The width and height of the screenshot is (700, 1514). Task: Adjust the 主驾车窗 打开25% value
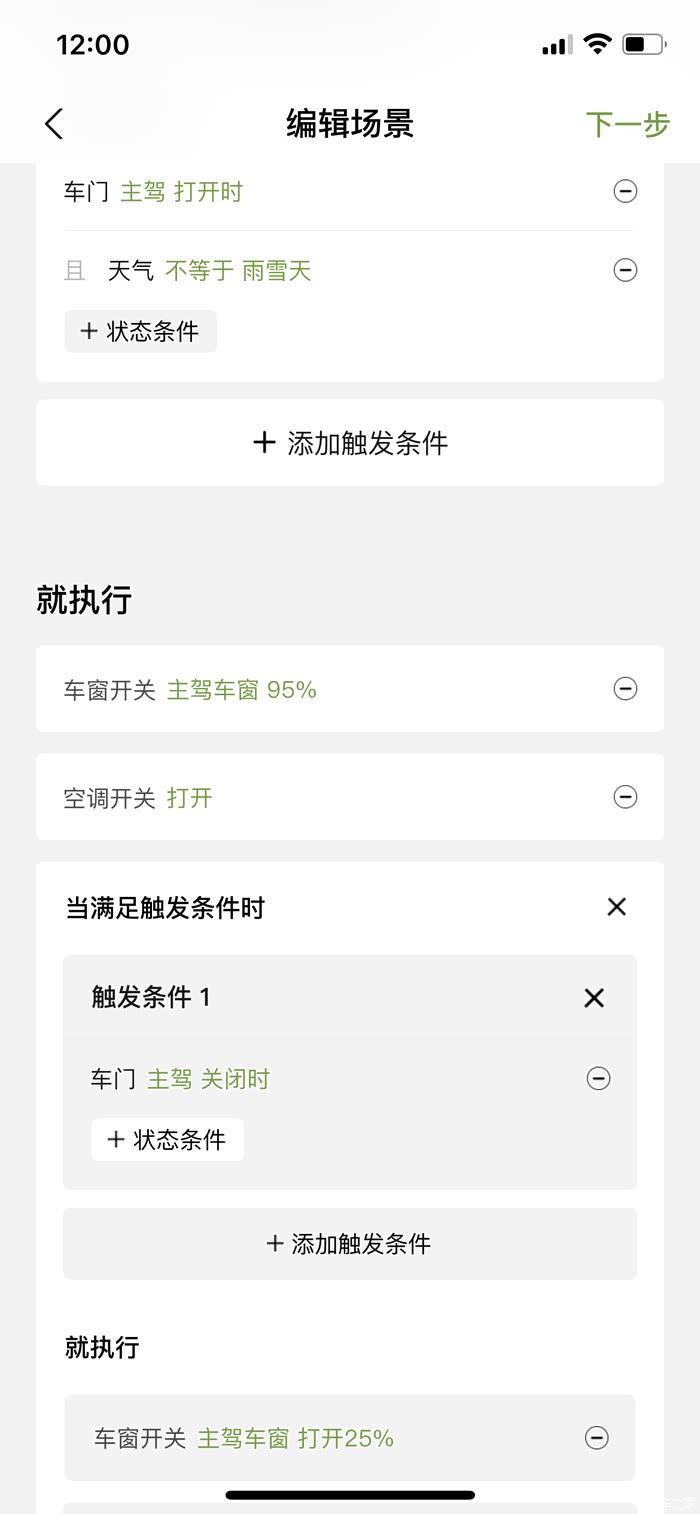click(296, 1439)
